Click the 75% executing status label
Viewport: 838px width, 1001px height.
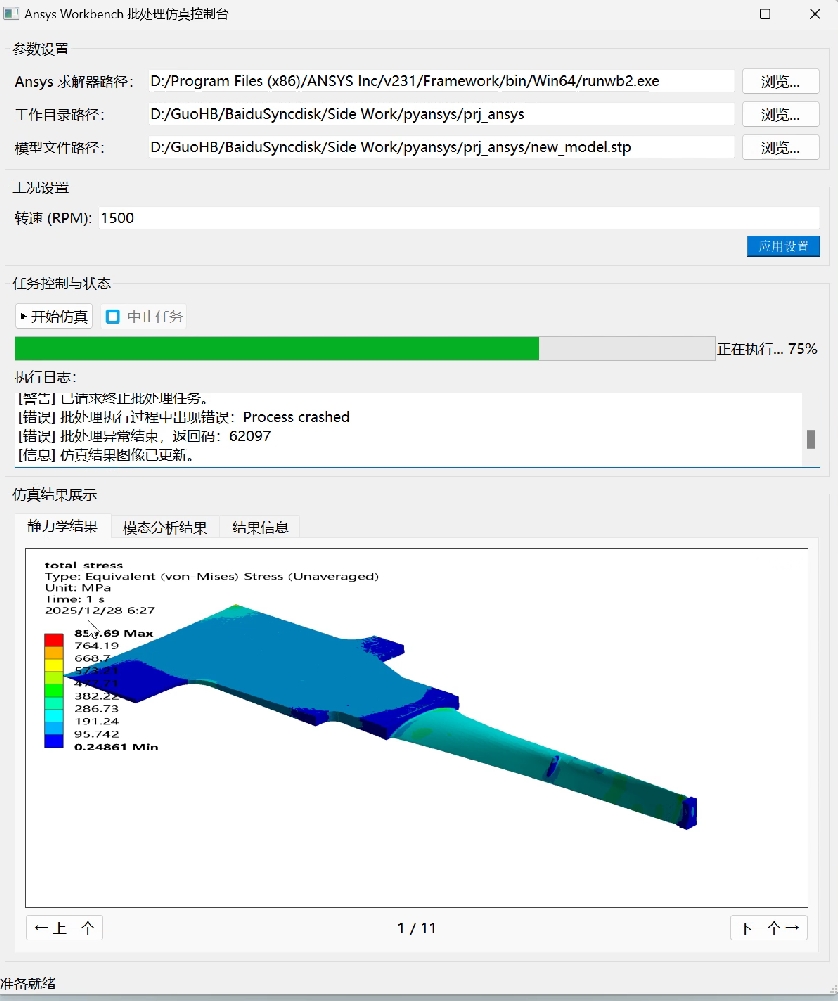tap(767, 349)
